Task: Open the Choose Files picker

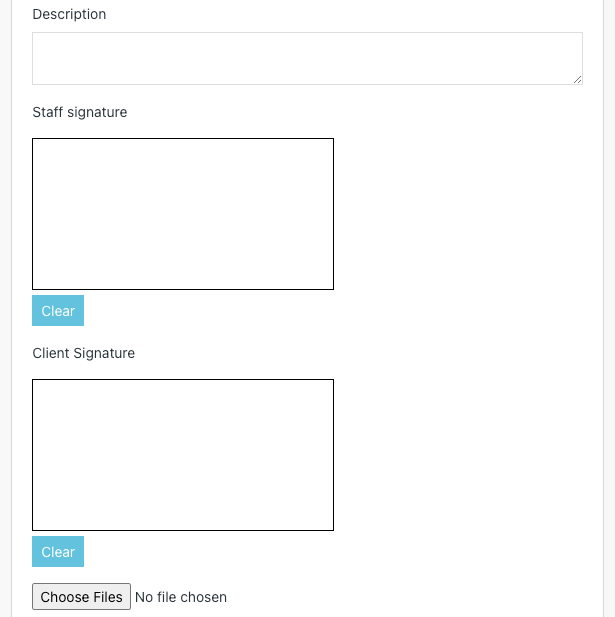Action: 81,597
